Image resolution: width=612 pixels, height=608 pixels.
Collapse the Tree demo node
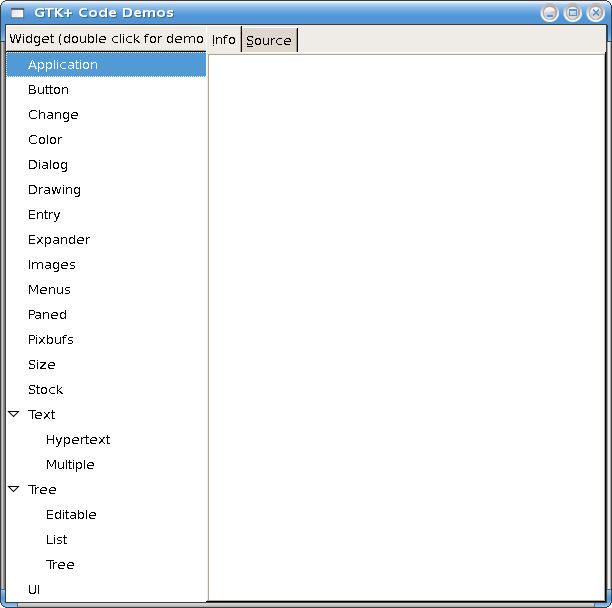point(14,489)
